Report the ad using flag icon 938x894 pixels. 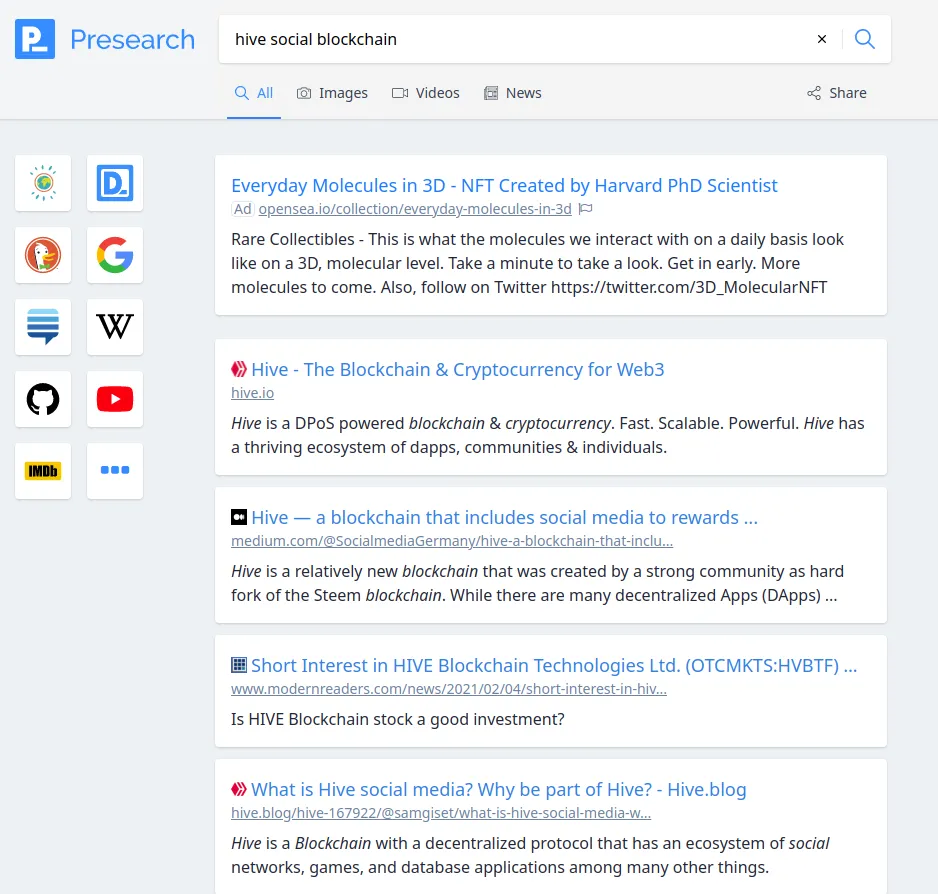pyautogui.click(x=586, y=209)
